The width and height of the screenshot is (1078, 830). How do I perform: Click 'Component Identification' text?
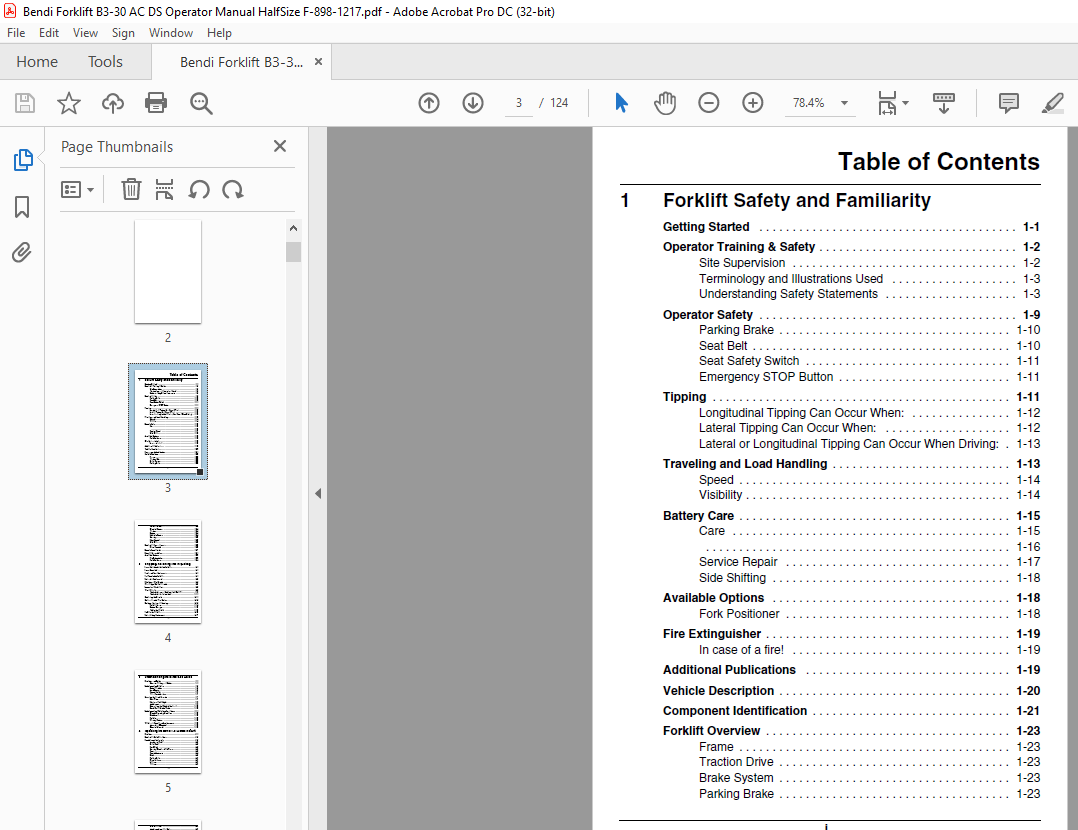tap(735, 711)
